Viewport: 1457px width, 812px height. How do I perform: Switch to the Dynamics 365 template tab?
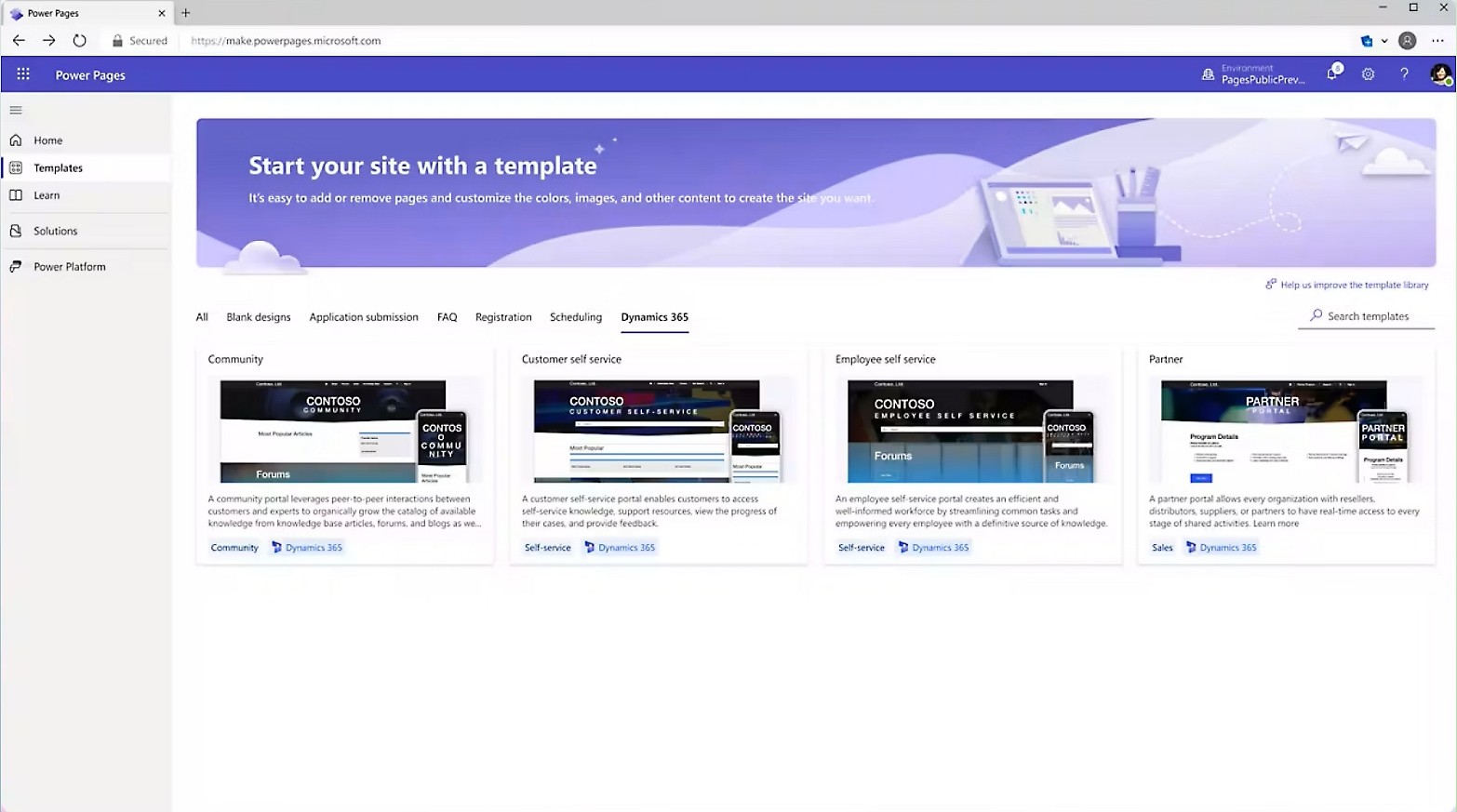point(654,317)
